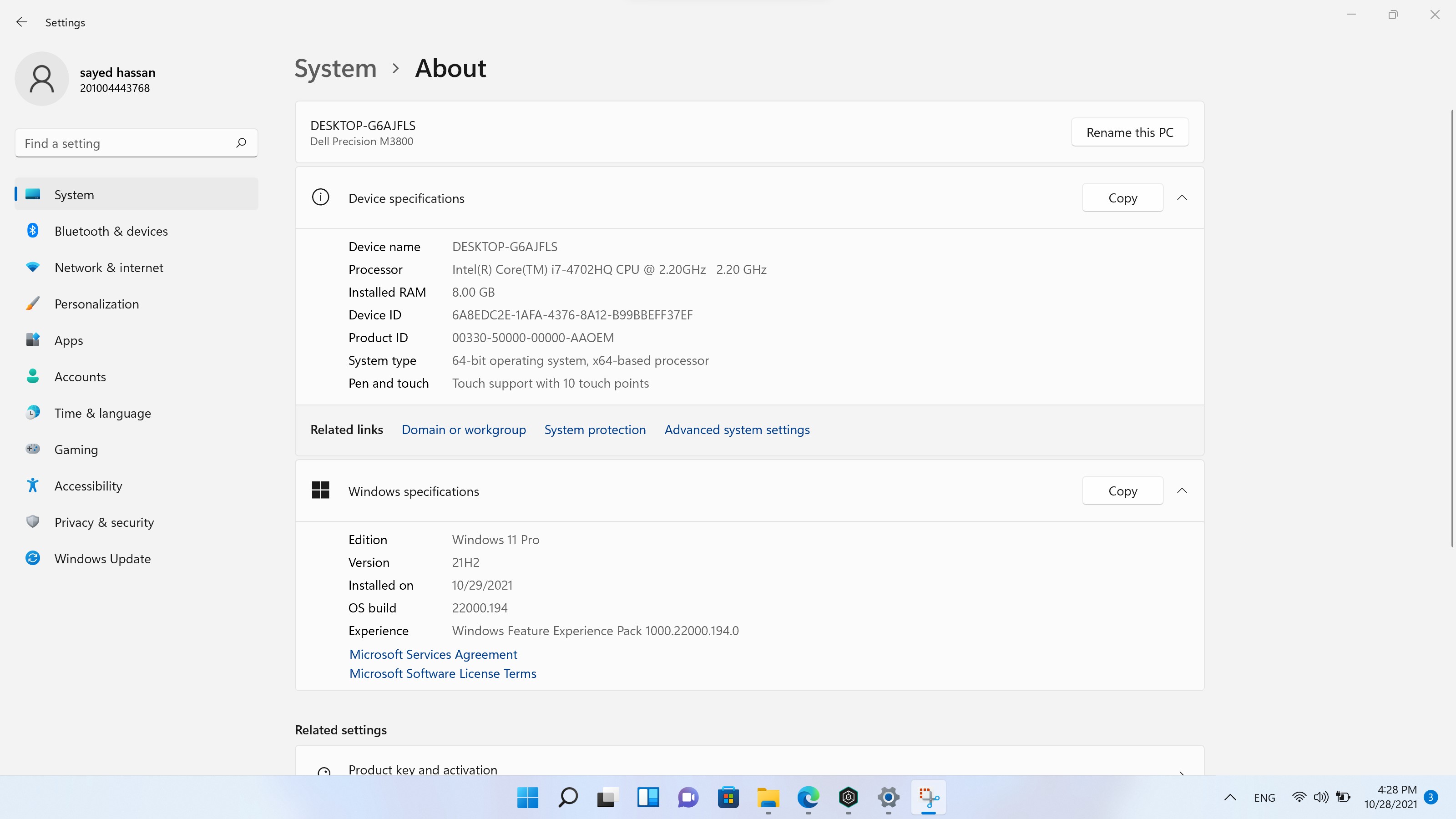This screenshot has height=819, width=1456.
Task: Go to Personalization settings
Action: point(137,303)
